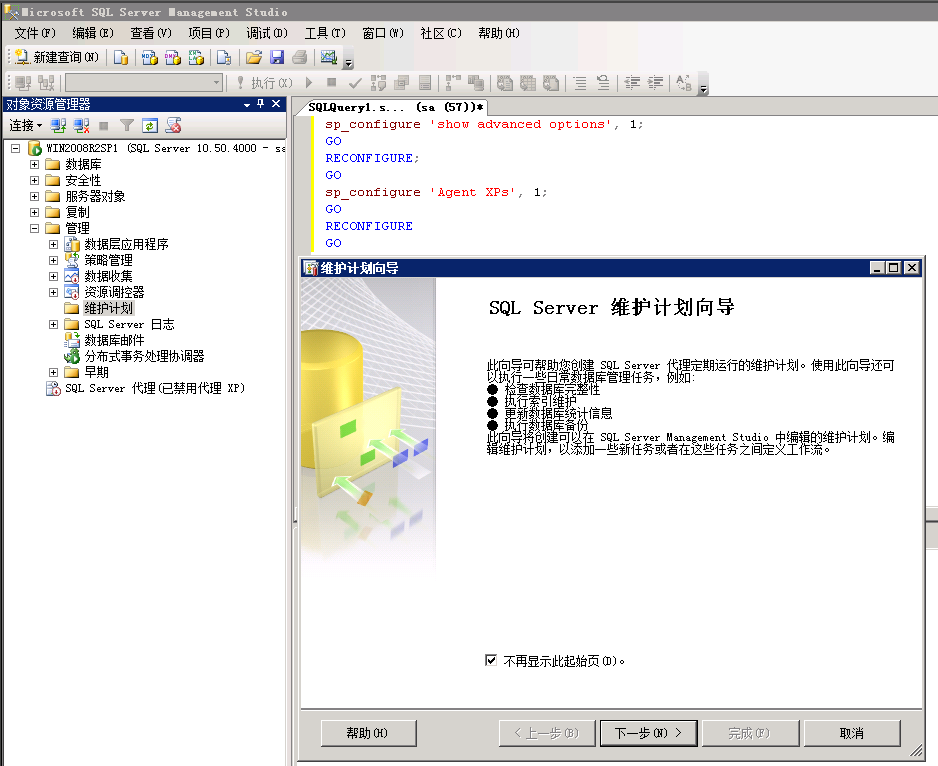Open Object Explorer window position dropdown arrow
This screenshot has width=938, height=766.
pyautogui.click(x=246, y=105)
